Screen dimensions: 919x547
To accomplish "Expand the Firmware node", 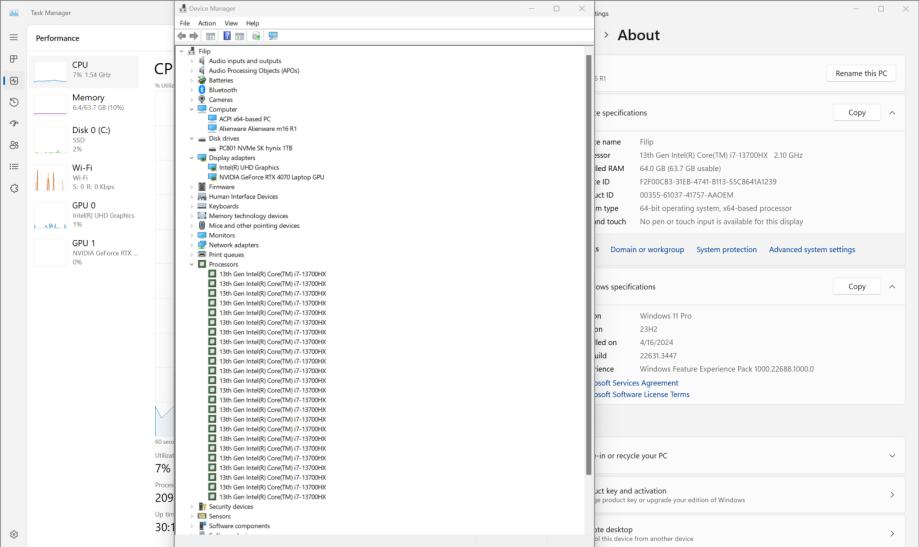I will click(x=192, y=187).
